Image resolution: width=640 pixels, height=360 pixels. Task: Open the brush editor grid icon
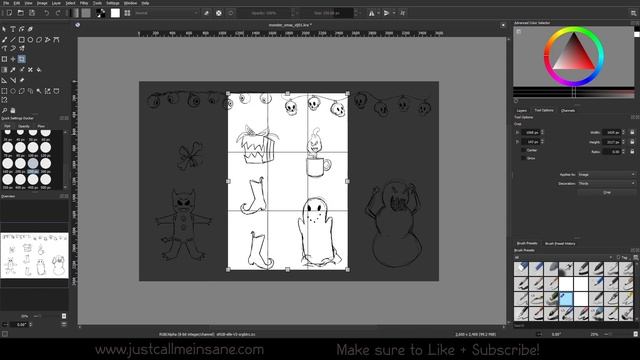[127, 13]
